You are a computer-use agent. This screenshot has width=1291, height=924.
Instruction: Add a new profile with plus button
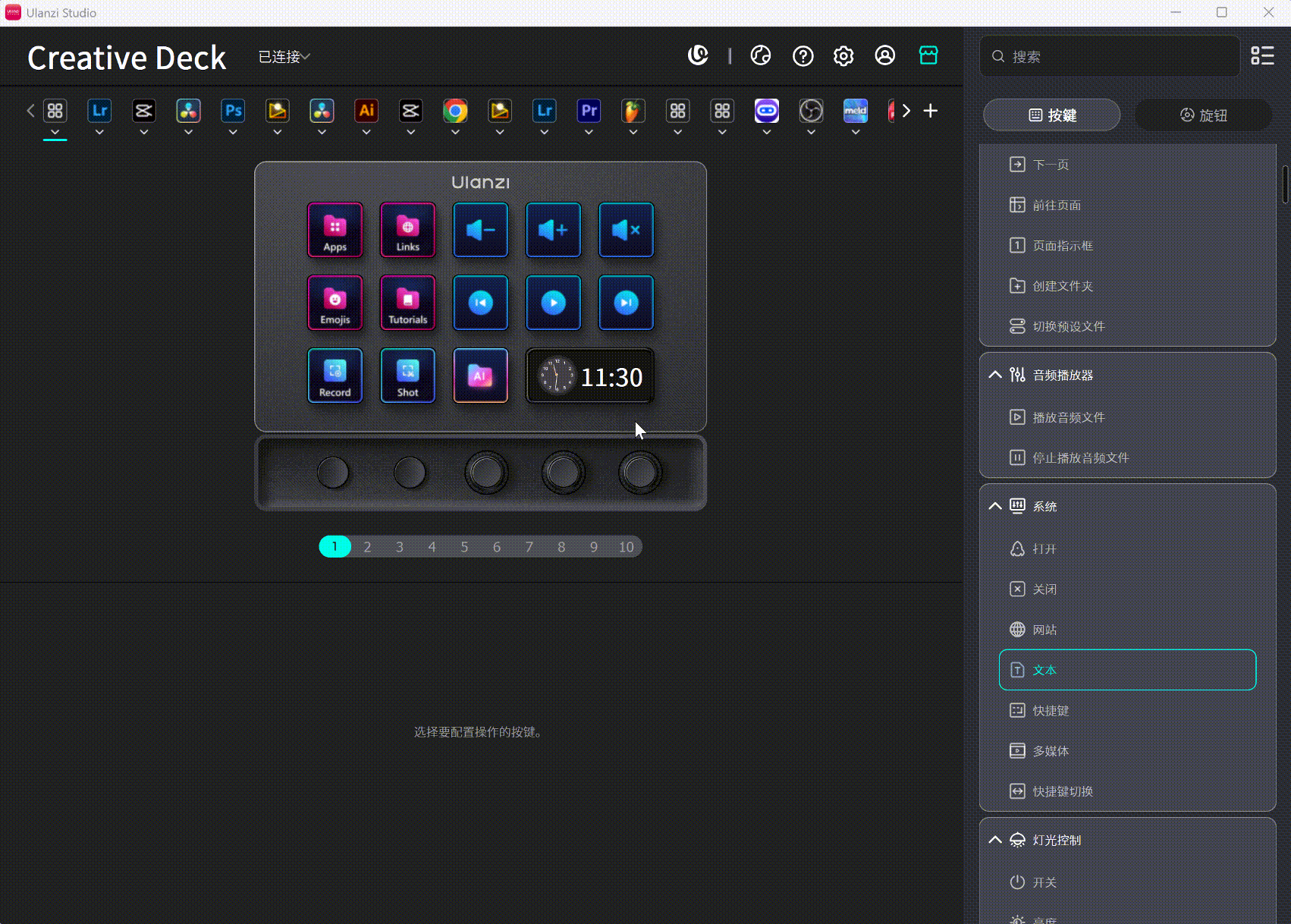tap(931, 111)
